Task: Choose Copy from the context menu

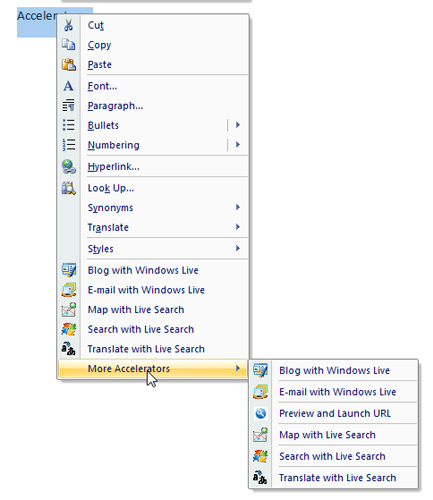Action: [x=153, y=45]
